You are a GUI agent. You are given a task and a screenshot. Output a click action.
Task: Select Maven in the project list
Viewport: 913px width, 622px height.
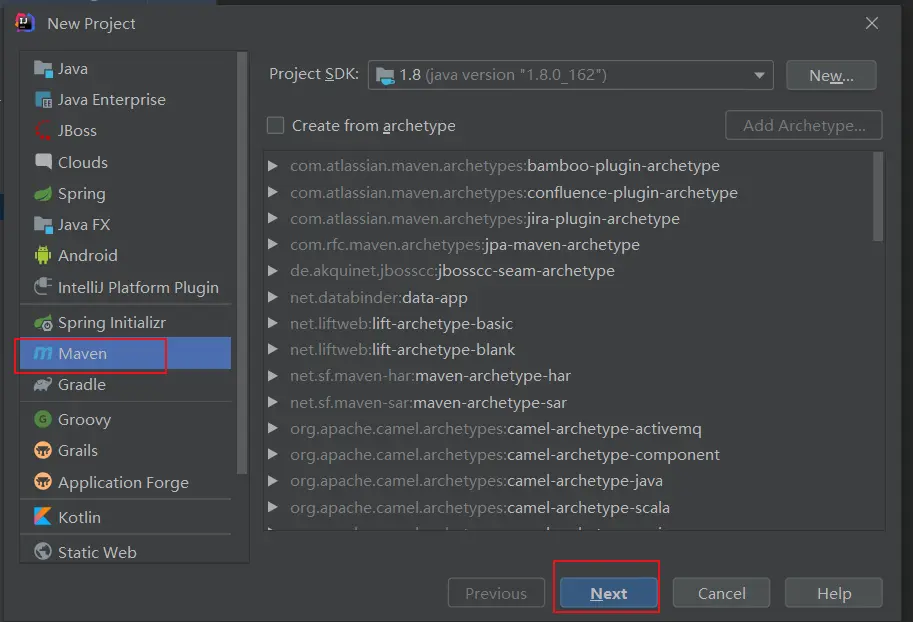[82, 354]
